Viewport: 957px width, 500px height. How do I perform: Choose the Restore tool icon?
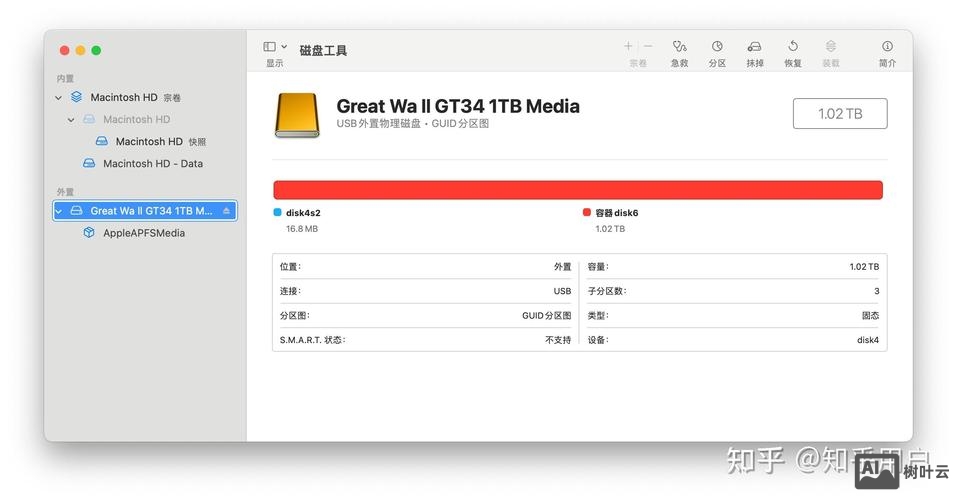(793, 46)
